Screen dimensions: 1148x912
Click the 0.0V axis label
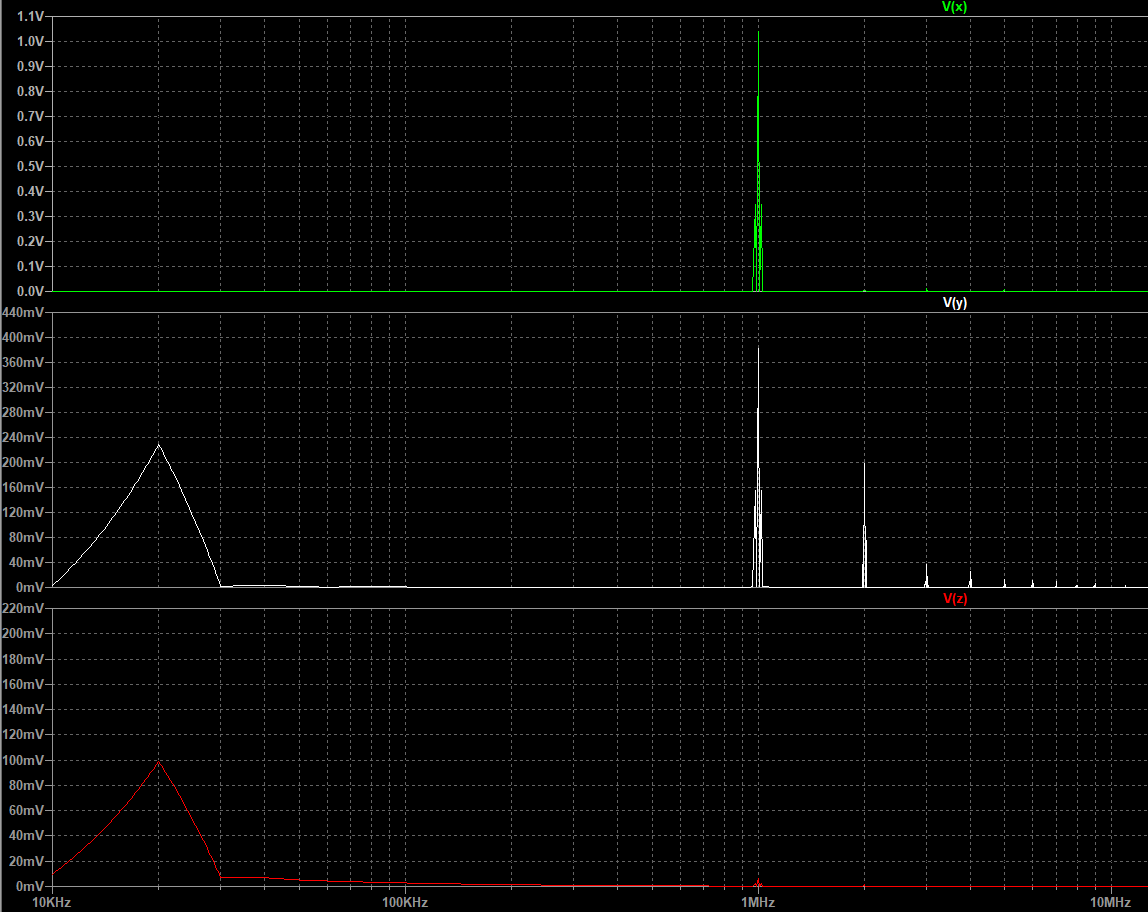(30, 291)
